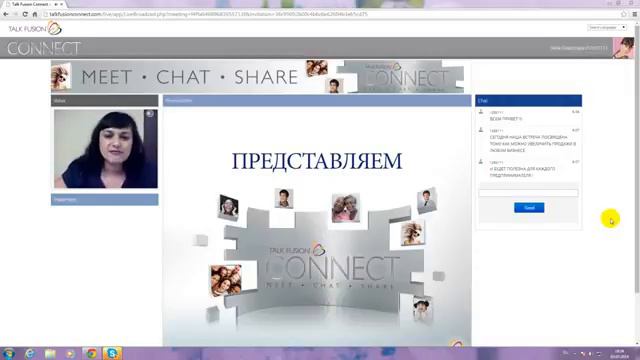Click the presenter webcam video
This screenshot has width=640, height=360.
click(x=106, y=149)
